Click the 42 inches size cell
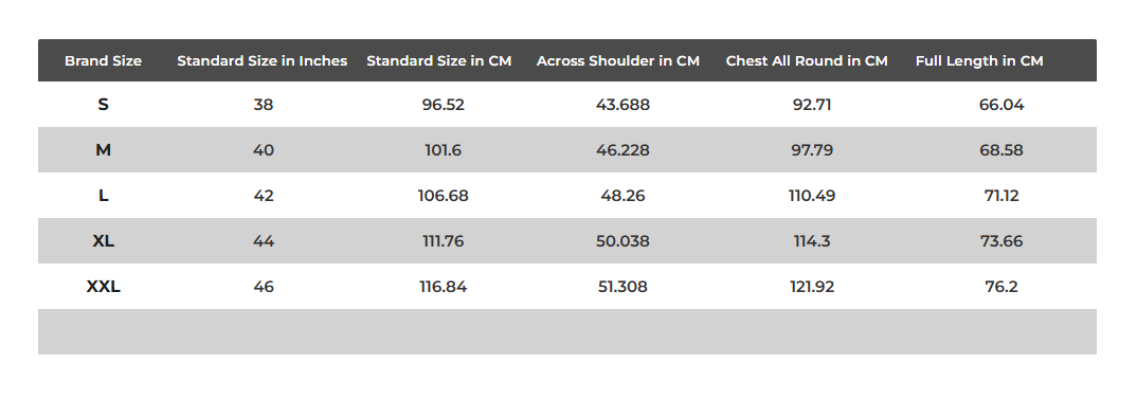The width and height of the screenshot is (1137, 400). (263, 196)
